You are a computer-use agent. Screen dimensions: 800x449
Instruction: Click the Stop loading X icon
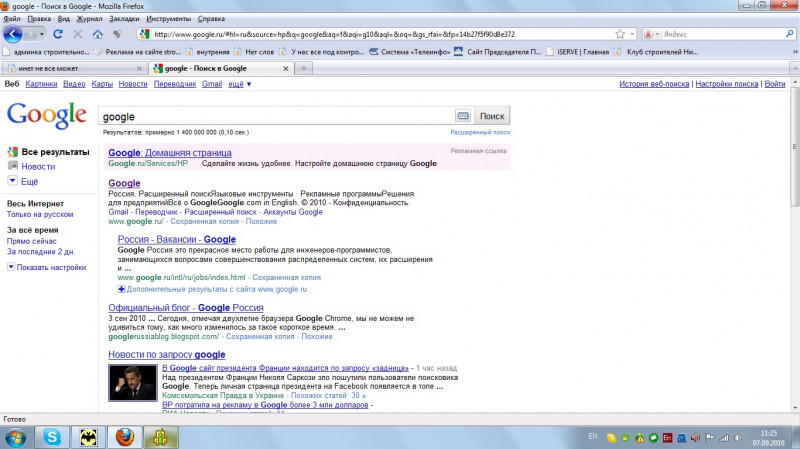[78, 34]
